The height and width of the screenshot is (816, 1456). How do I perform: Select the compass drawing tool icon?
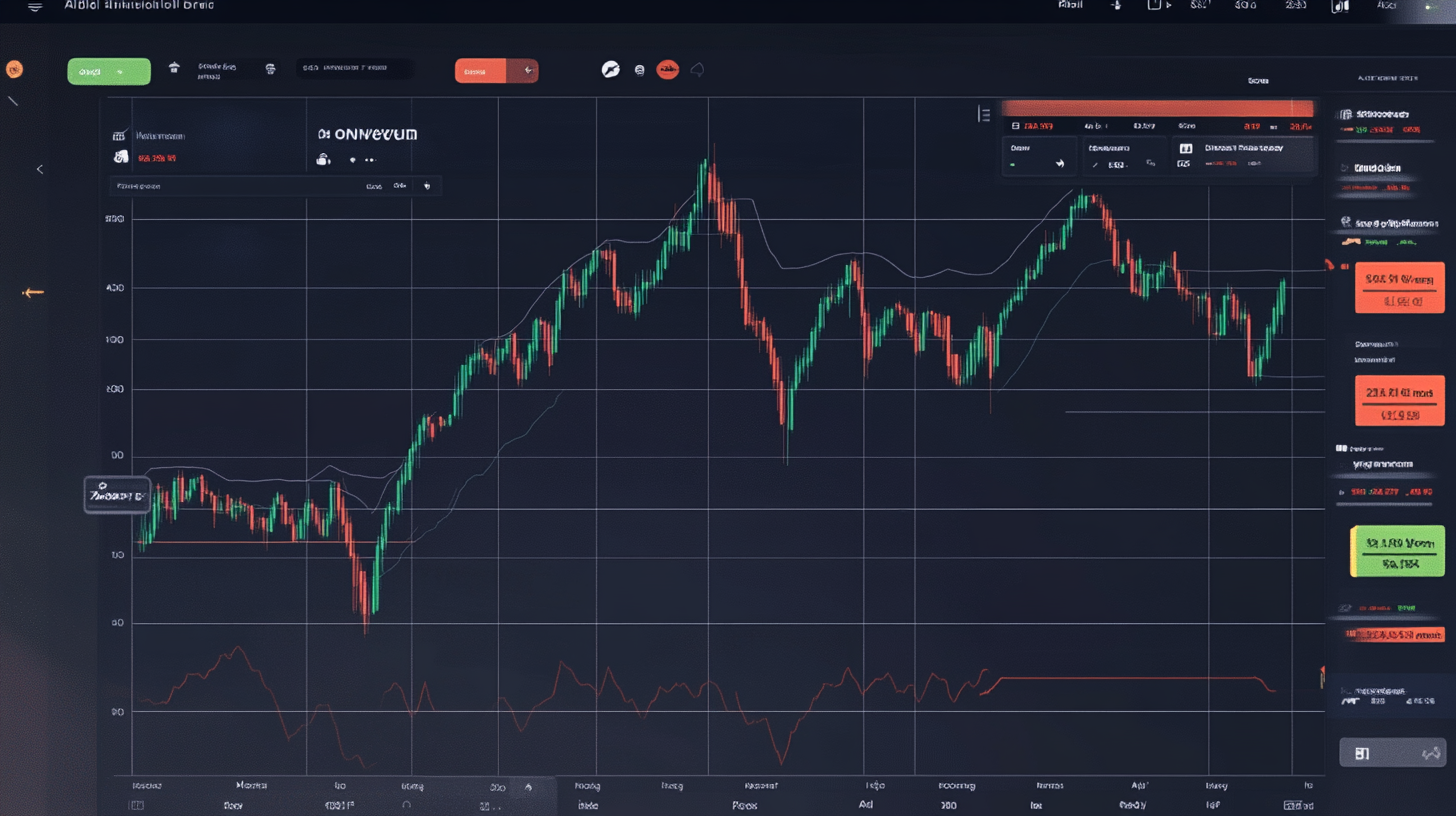(611, 69)
